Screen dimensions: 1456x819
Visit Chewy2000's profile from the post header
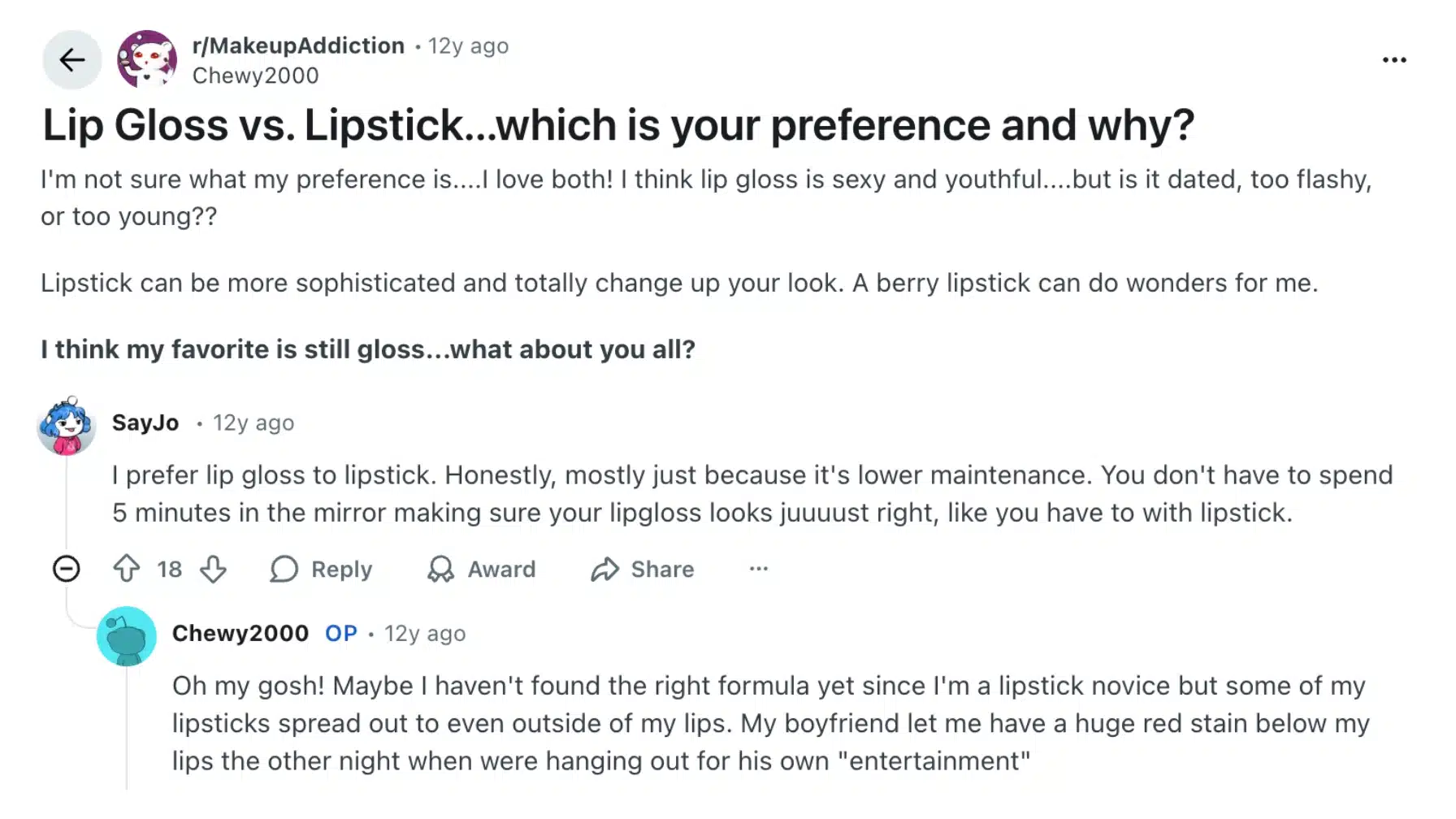255,75
